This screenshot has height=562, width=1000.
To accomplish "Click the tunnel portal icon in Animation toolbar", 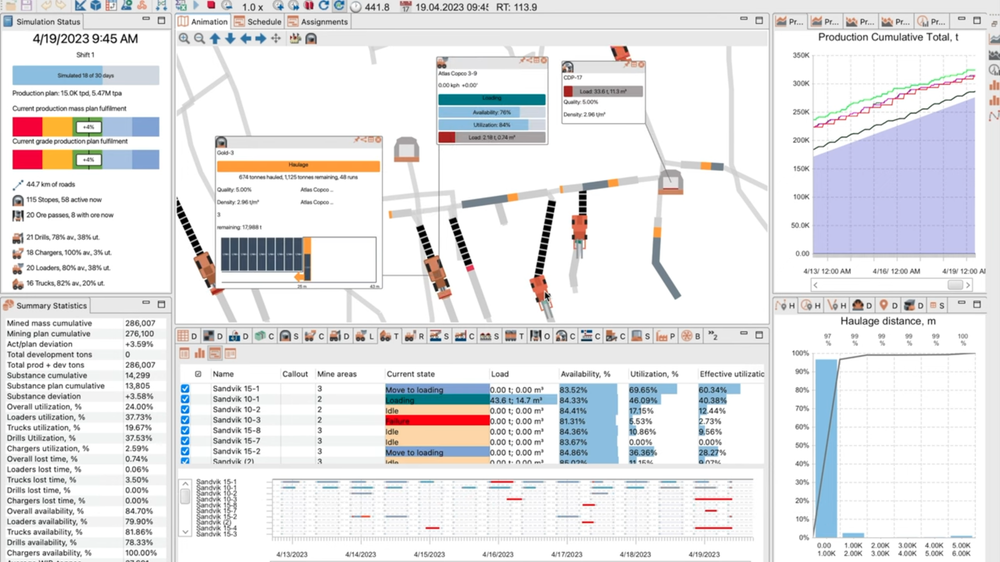I will coord(311,39).
